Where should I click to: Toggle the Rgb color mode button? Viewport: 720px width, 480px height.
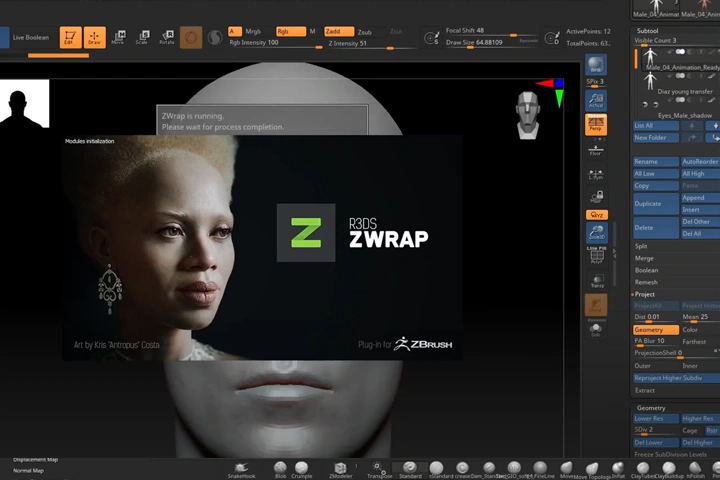(x=291, y=31)
